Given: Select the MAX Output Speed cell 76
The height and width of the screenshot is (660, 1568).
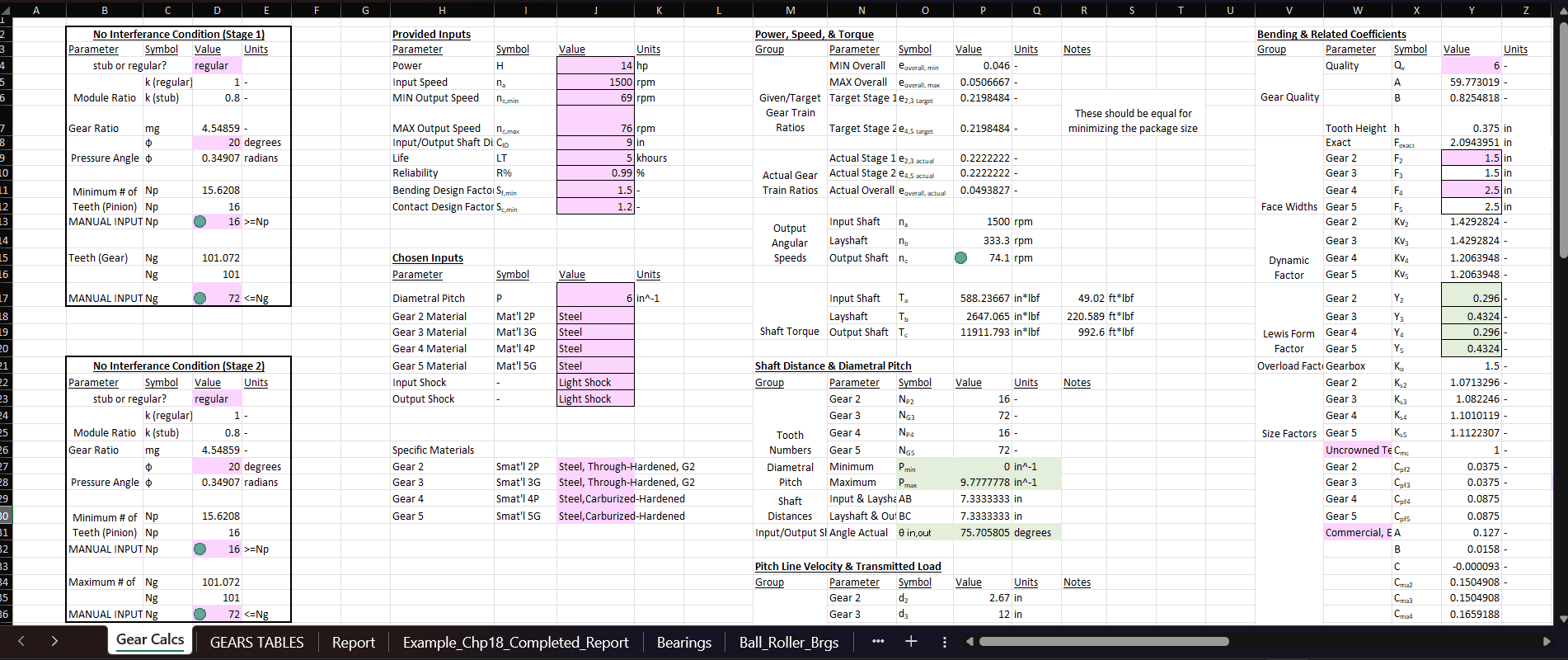Looking at the screenshot, I should [x=595, y=120].
